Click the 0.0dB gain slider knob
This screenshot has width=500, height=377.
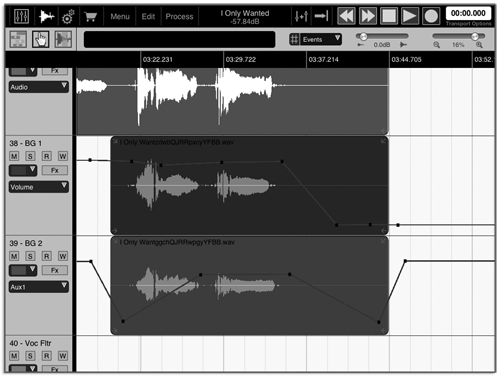363,36
